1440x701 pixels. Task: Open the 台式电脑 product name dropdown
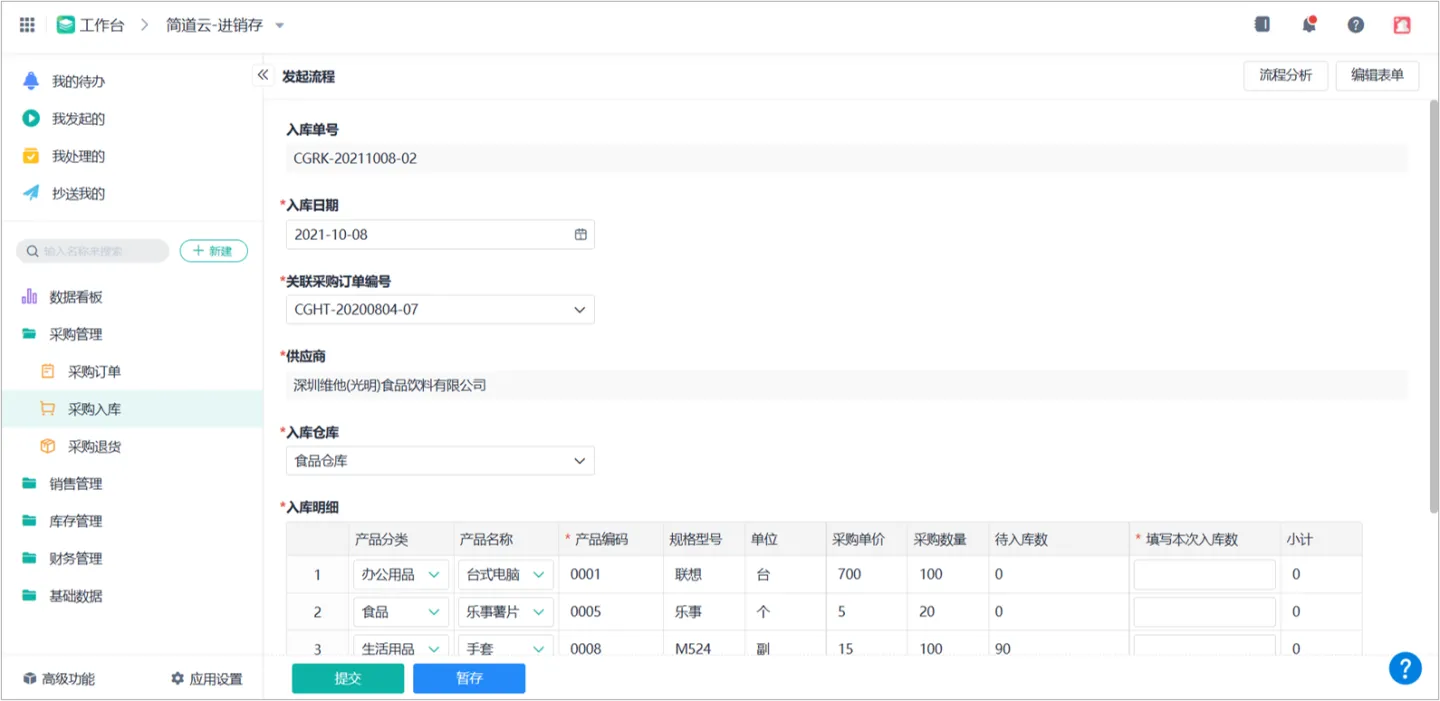tap(505, 574)
